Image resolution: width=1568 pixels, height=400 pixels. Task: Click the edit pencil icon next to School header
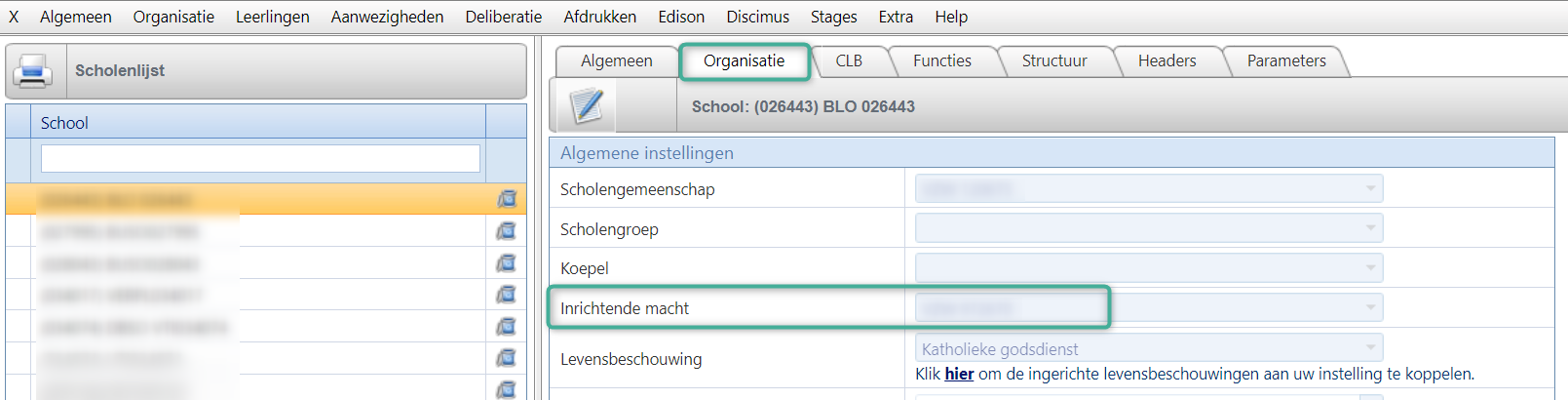click(587, 105)
